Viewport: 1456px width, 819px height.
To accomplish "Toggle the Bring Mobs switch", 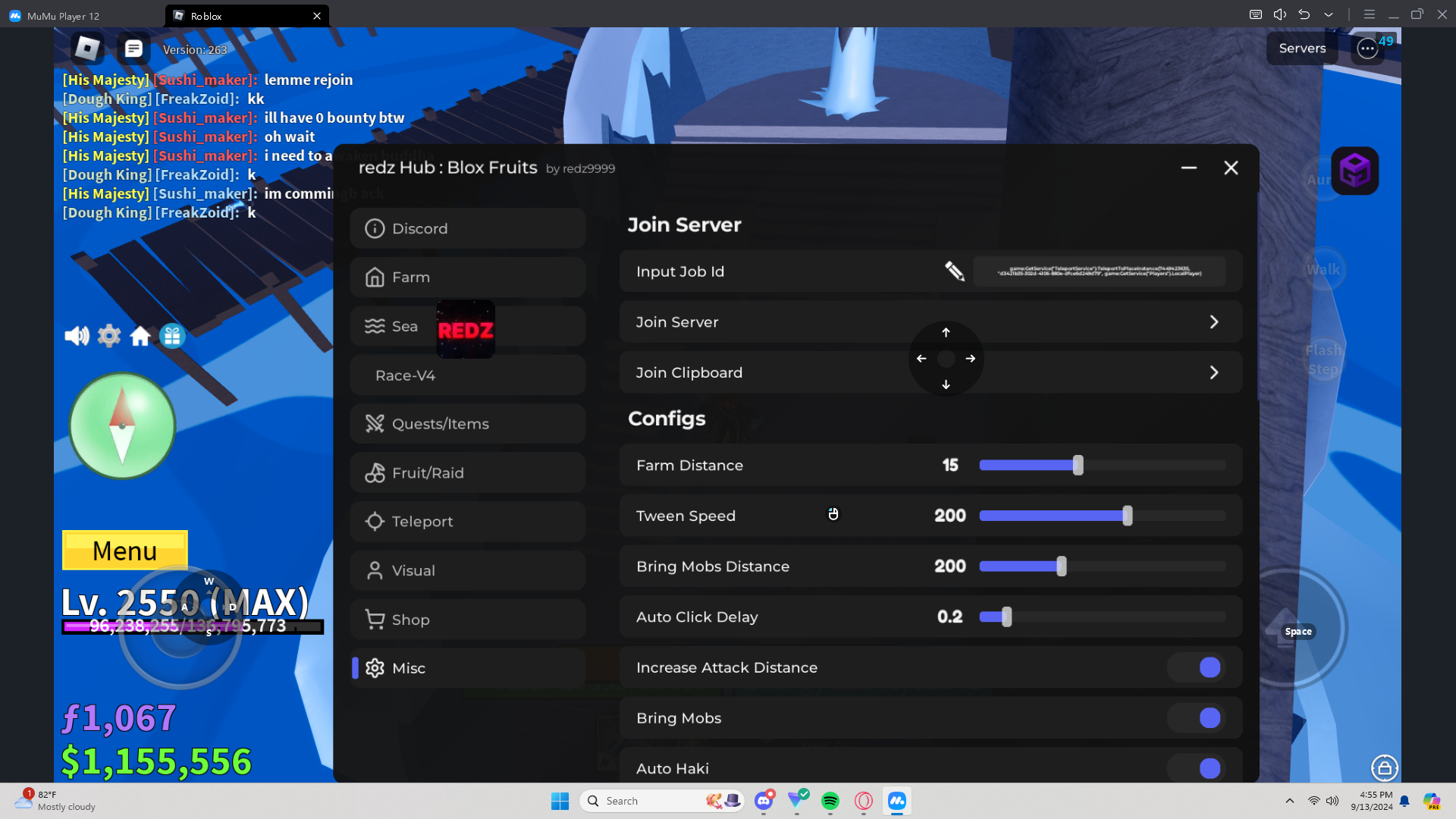I will (1197, 718).
